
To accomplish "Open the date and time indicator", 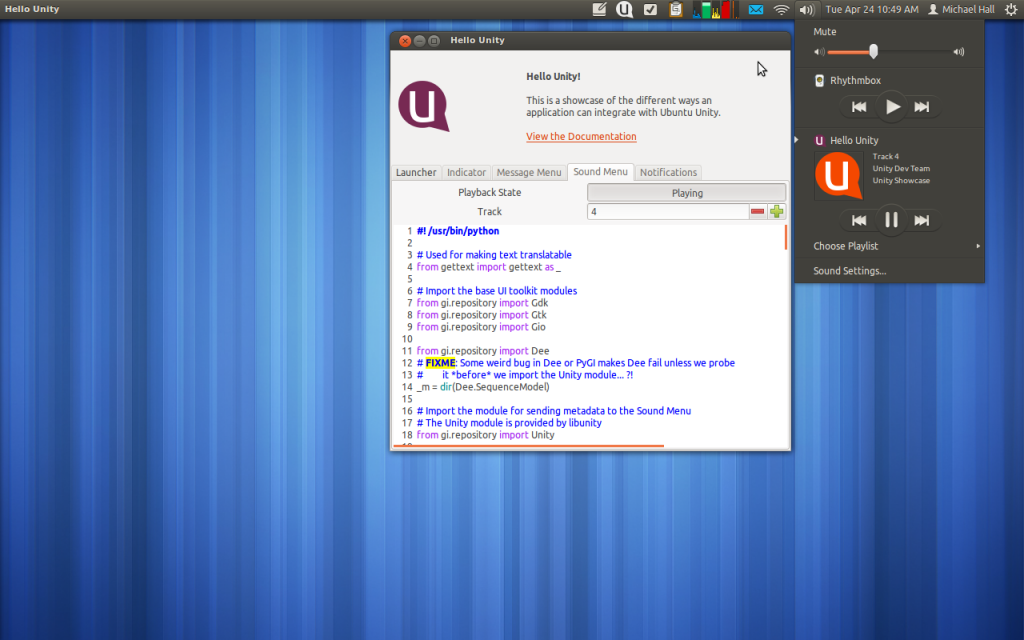I will [872, 9].
